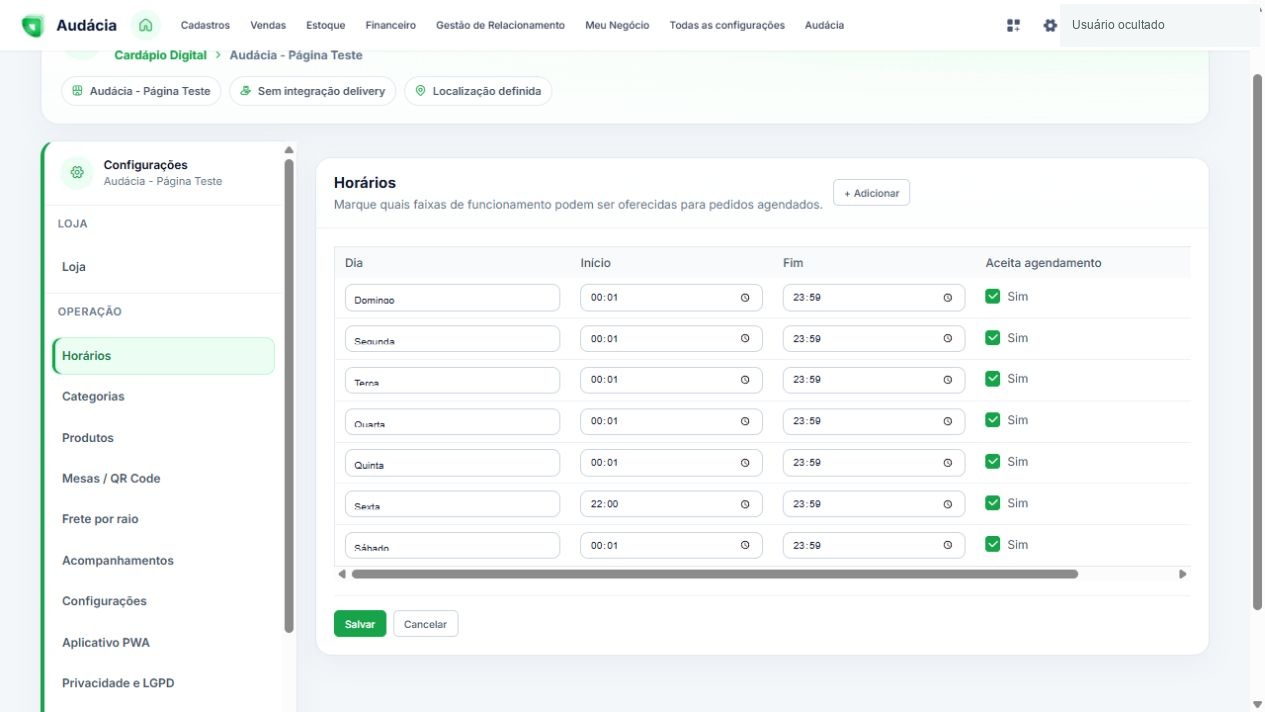Click the Segunda Início time field

coord(671,339)
